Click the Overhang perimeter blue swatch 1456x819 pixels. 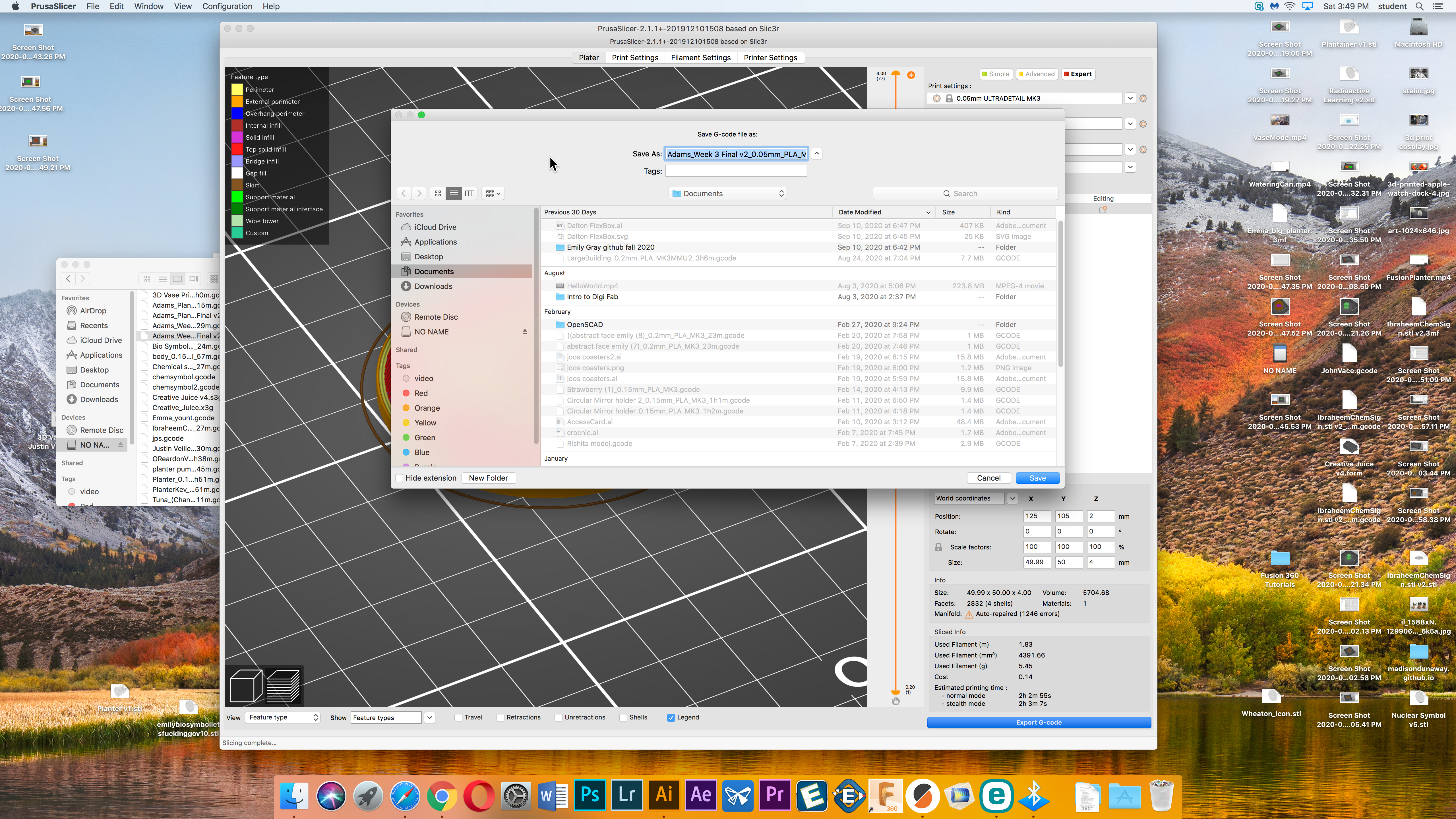pyautogui.click(x=237, y=114)
